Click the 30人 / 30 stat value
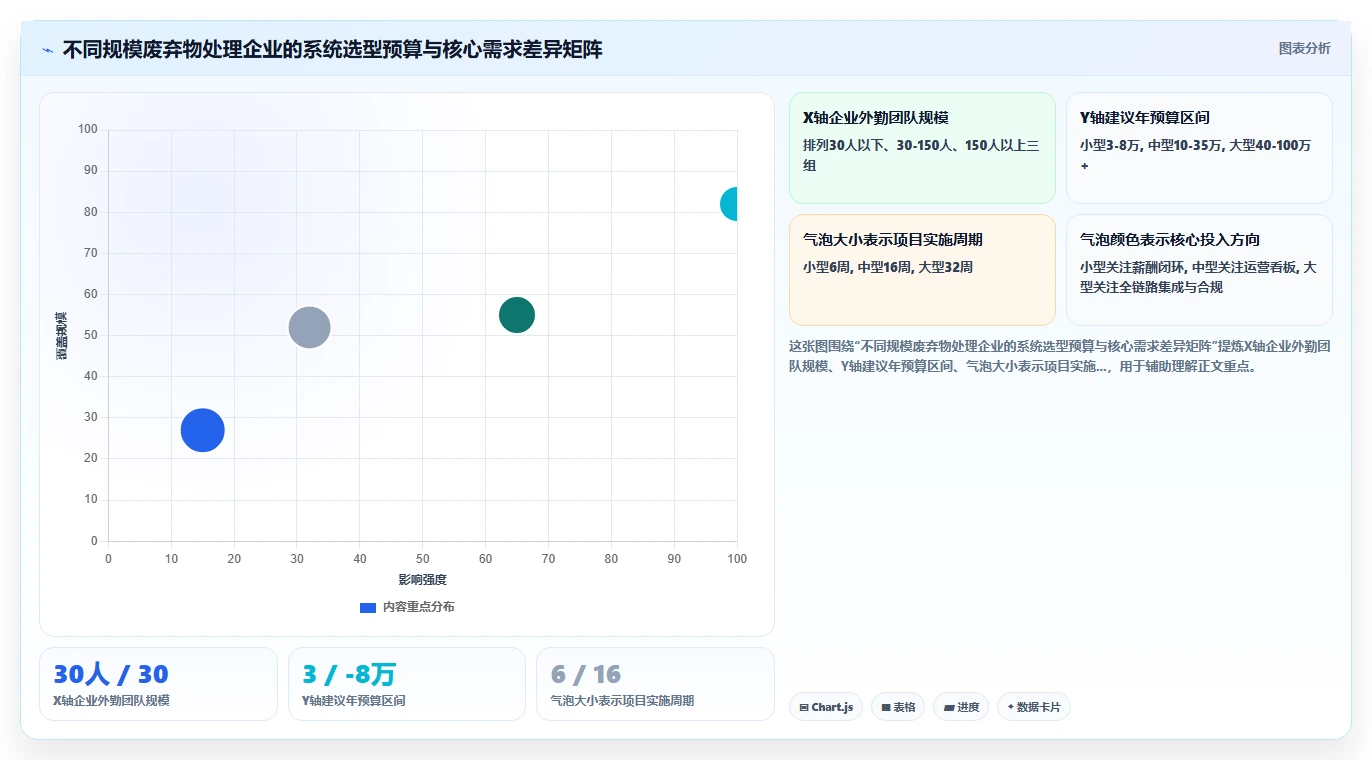1372x760 pixels. point(111,674)
